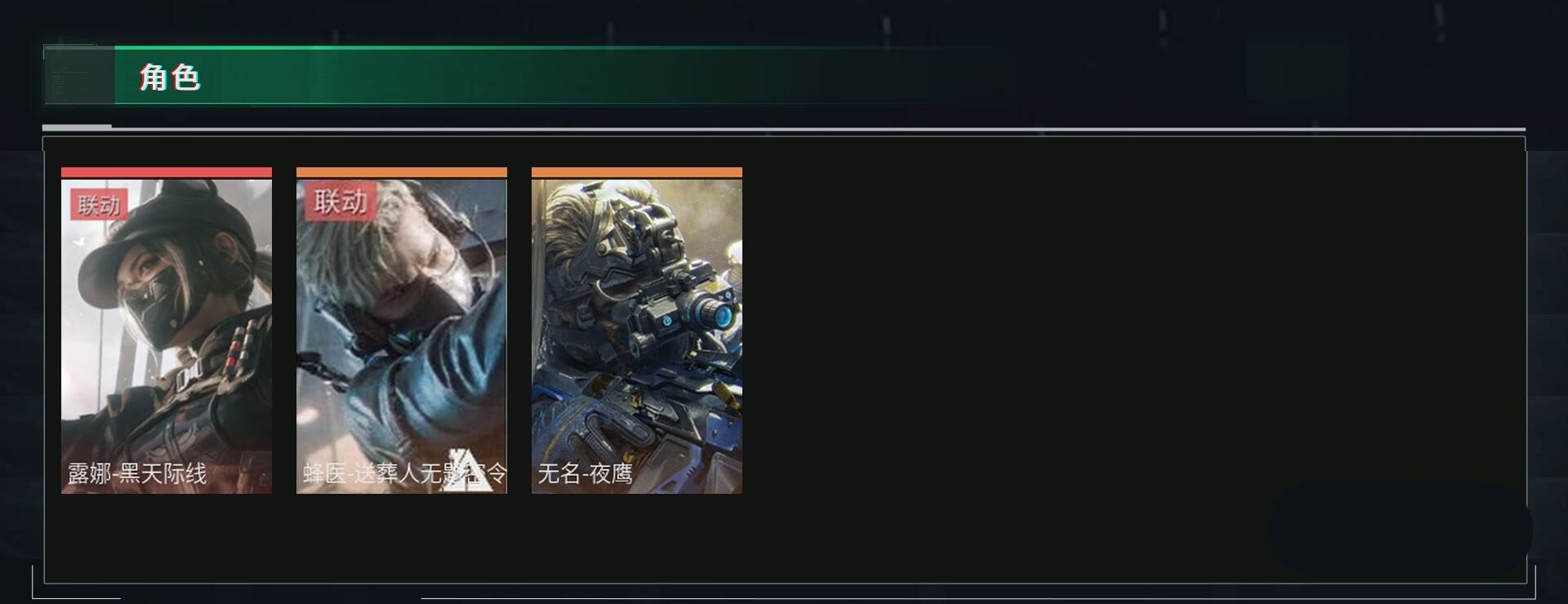The height and width of the screenshot is (604, 1568).
Task: Click the orange rarity bar above 蜂医
Action: [402, 172]
